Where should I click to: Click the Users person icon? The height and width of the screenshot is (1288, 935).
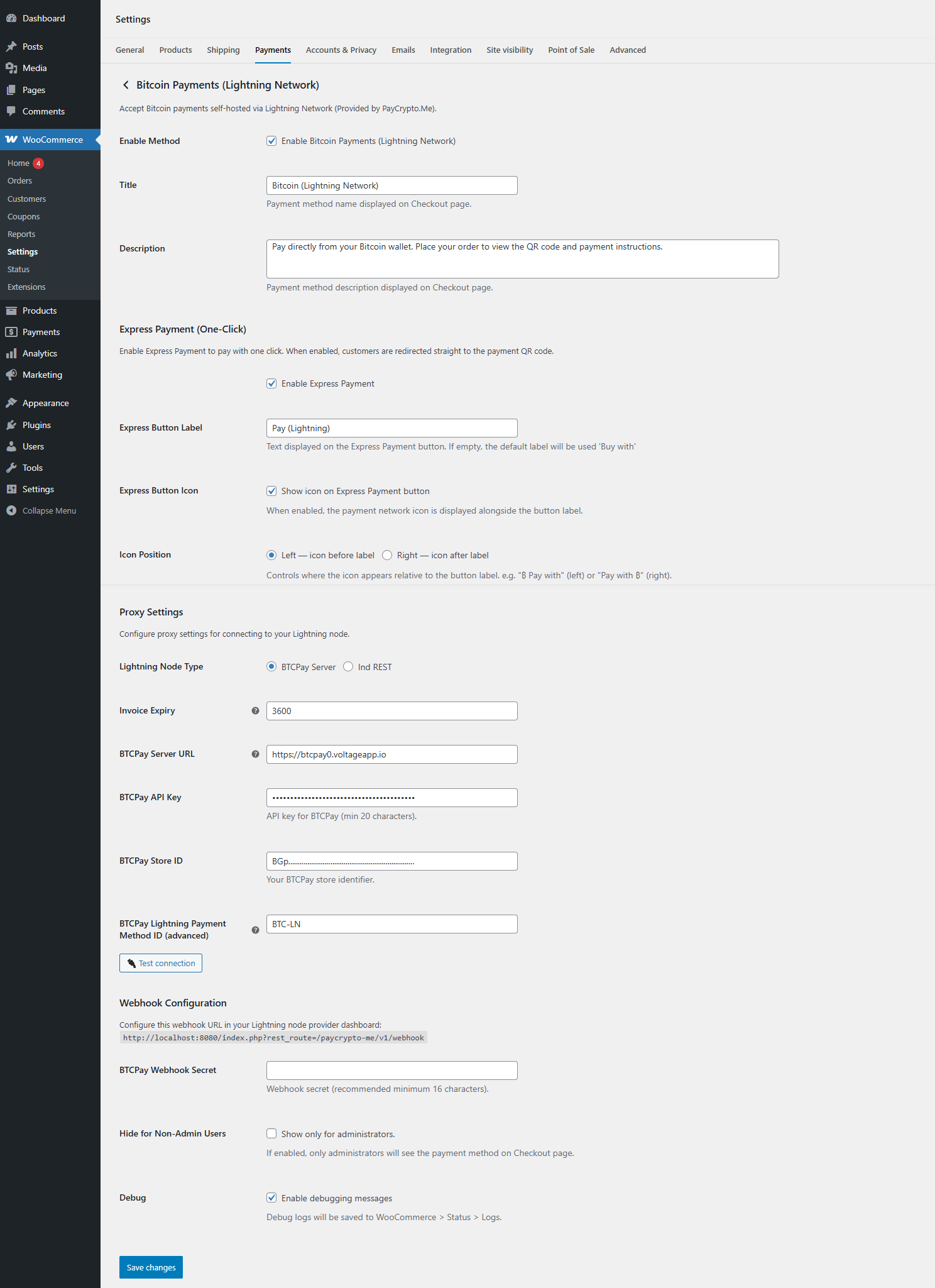pyautogui.click(x=11, y=446)
